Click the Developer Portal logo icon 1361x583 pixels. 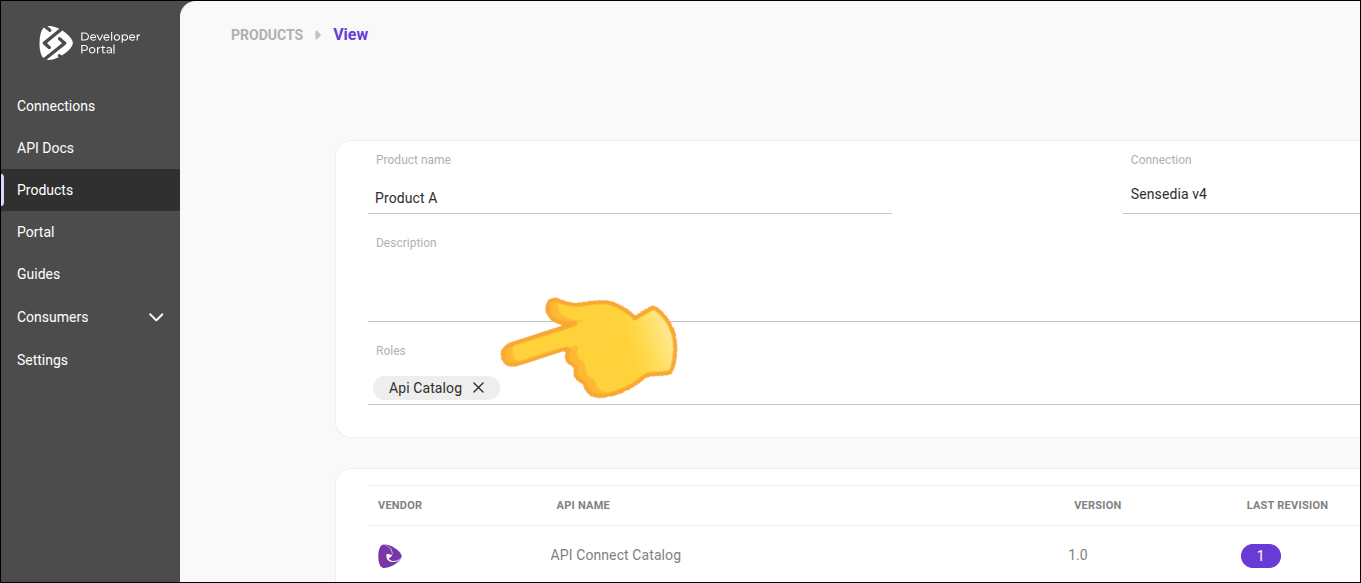point(57,43)
